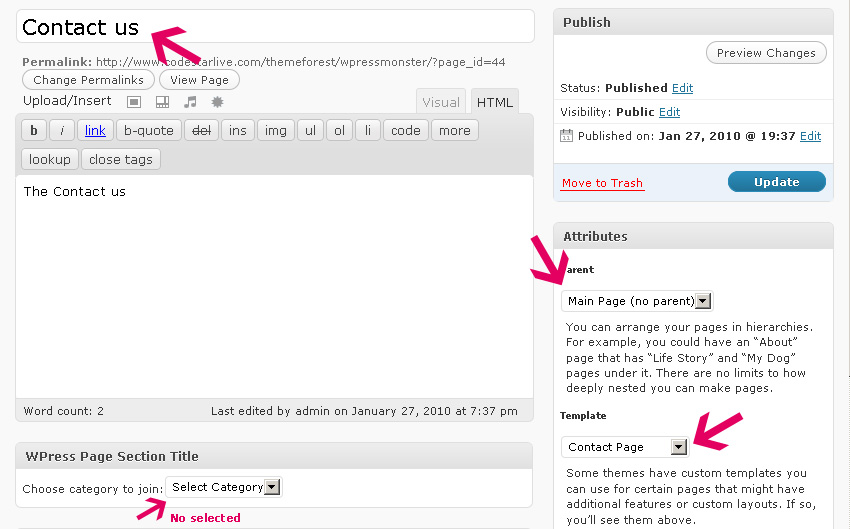Click the Add Video upload icon
Image resolution: width=850 pixels, height=529 pixels.
pyautogui.click(x=162, y=102)
